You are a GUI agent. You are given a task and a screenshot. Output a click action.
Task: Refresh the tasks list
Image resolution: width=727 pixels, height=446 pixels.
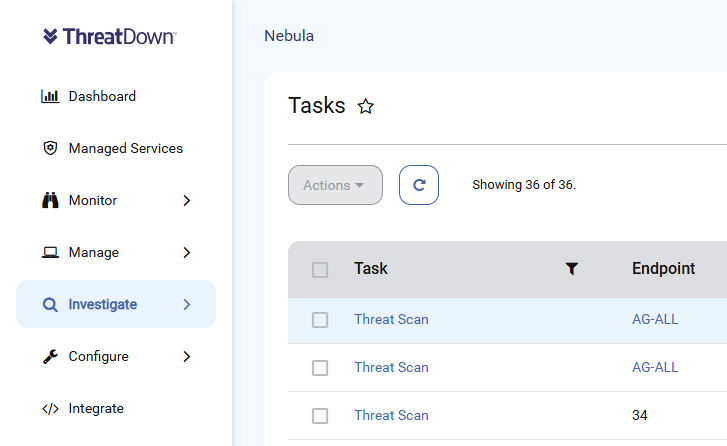(x=419, y=185)
